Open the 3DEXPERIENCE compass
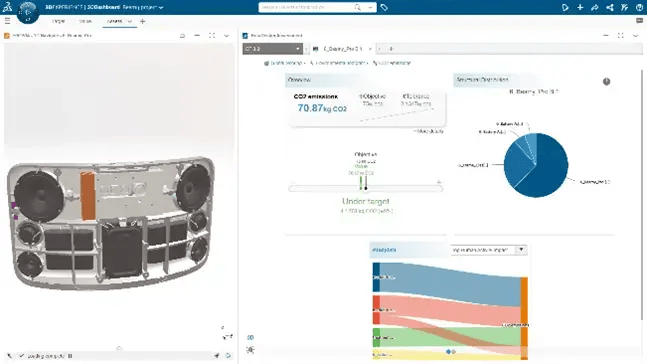The height and width of the screenshot is (364, 647). 28,12
